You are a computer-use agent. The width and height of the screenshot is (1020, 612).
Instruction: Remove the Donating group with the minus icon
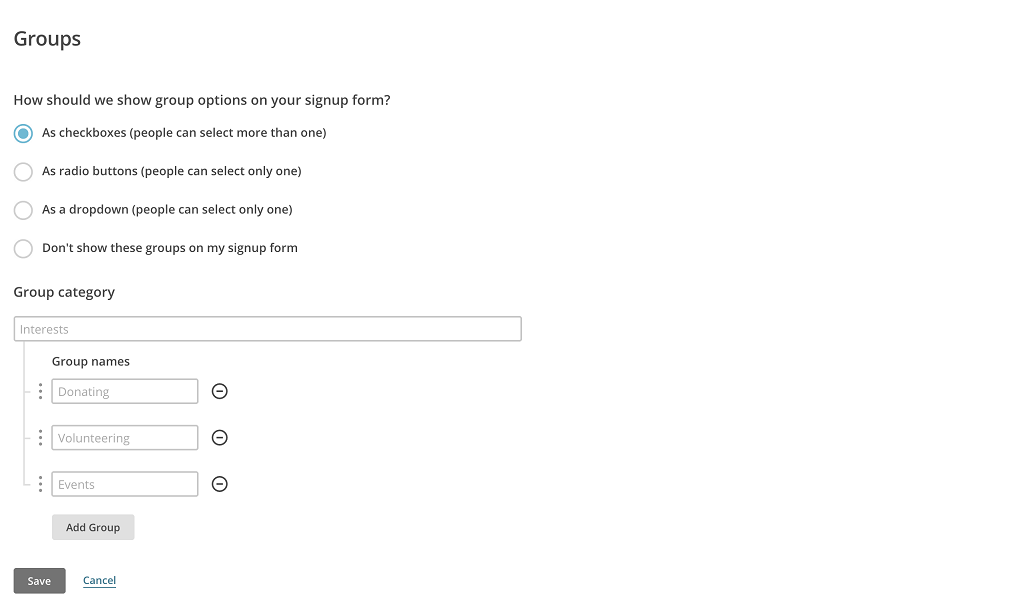point(219,391)
